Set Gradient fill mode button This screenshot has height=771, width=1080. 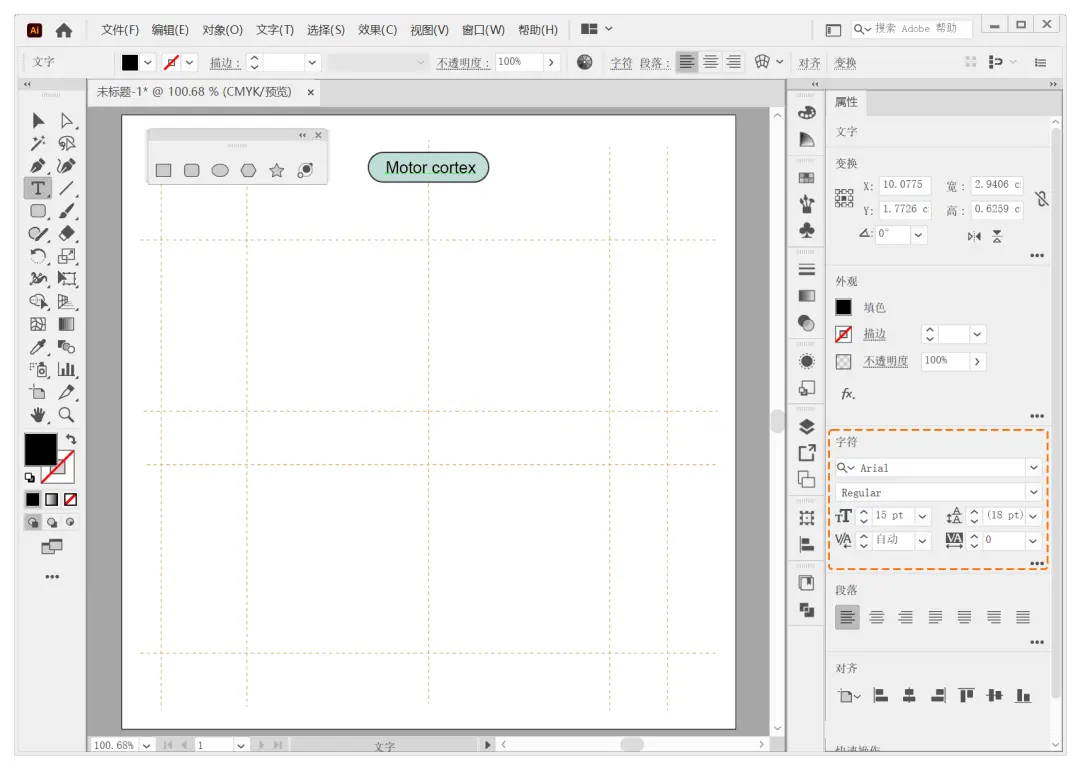[52, 500]
